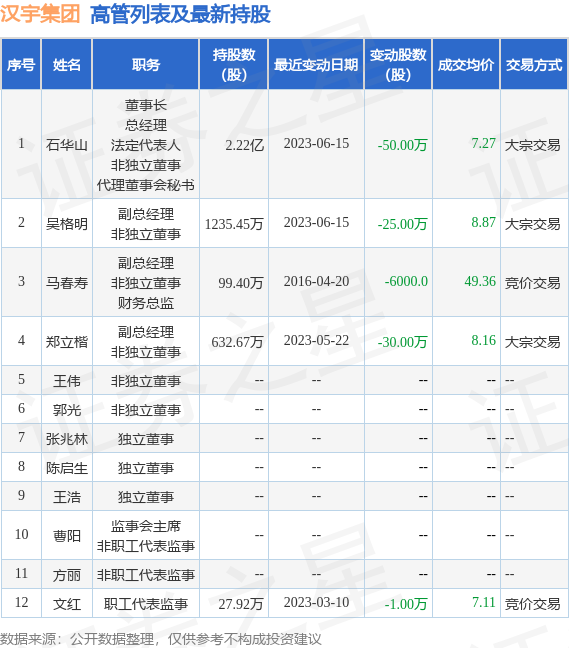569x648 pixels.
Task: Click the average price 7.27
Action: 483,143
